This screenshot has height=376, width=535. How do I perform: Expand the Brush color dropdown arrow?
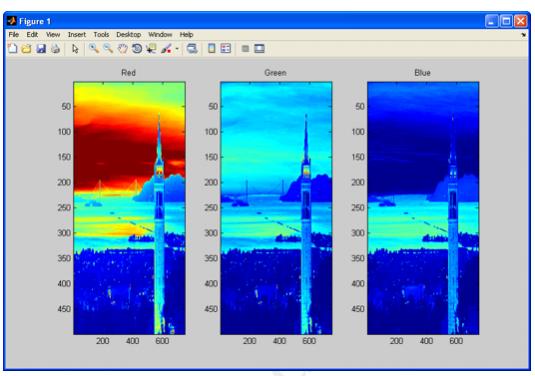pos(177,49)
